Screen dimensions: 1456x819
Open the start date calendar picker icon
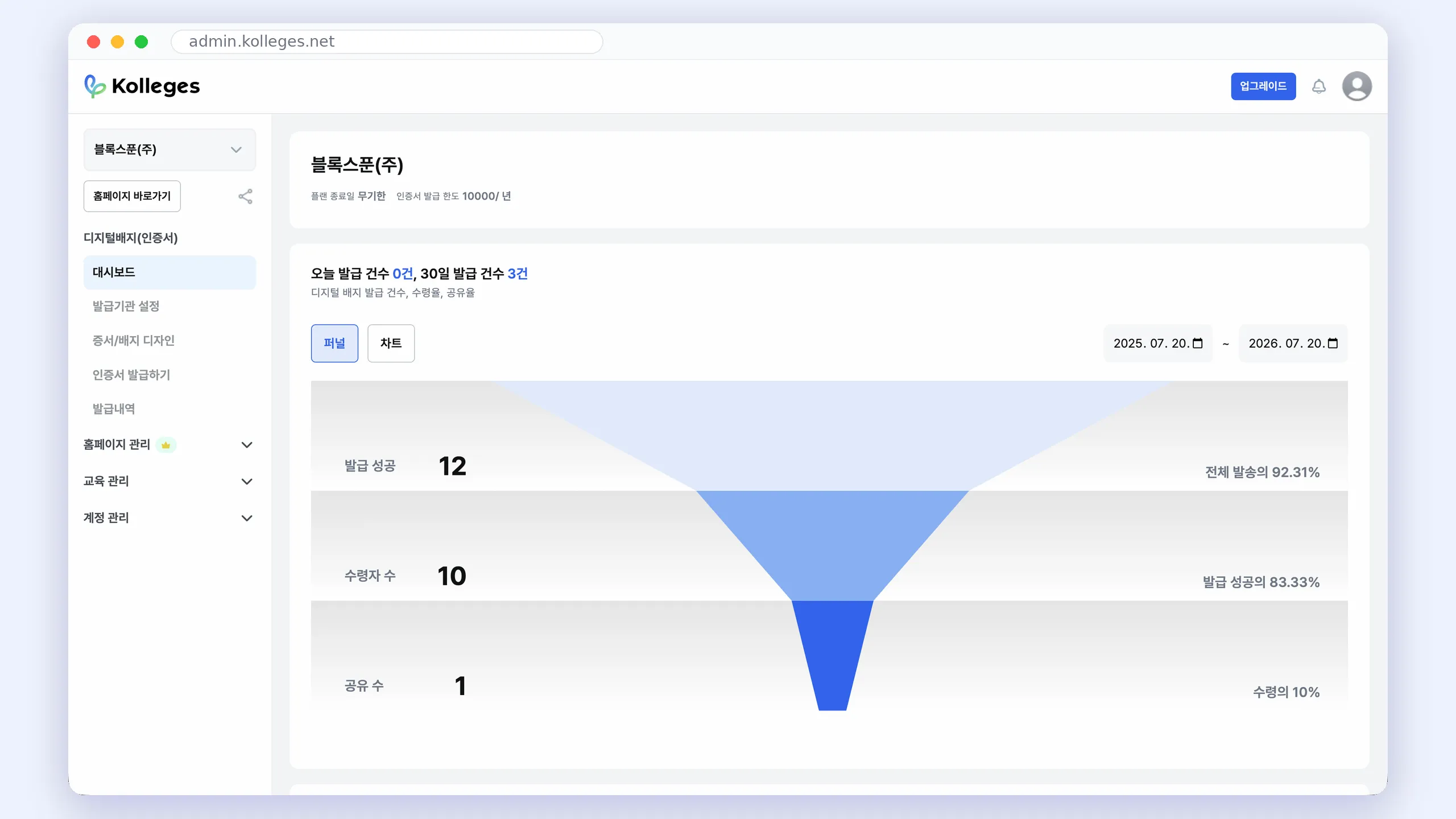1198,343
